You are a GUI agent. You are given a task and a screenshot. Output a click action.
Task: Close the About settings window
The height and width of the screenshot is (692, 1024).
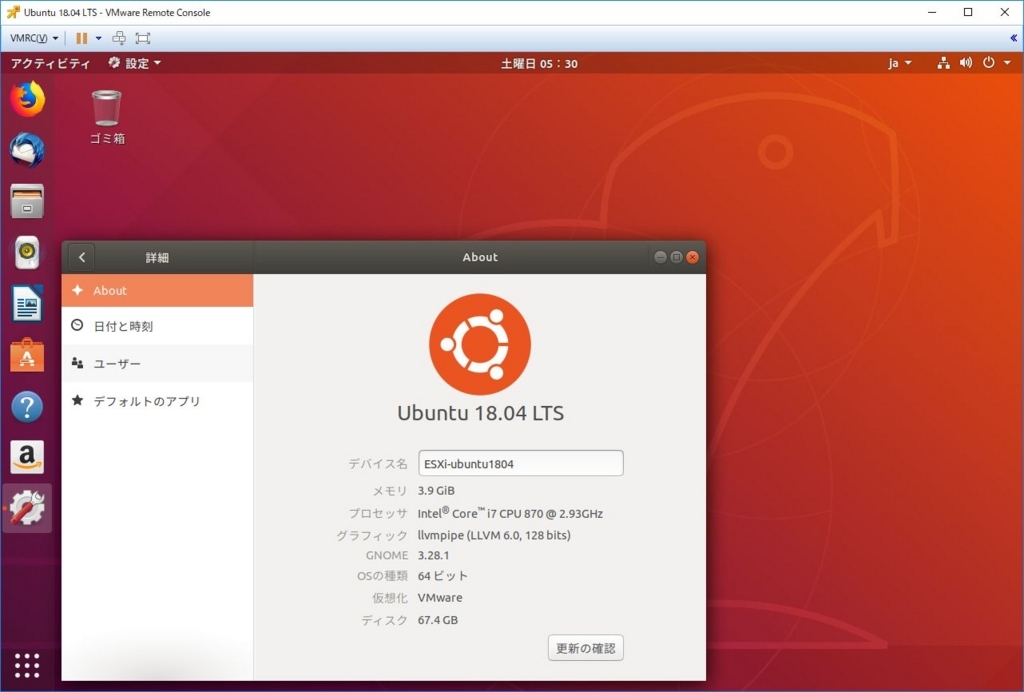[x=693, y=257]
